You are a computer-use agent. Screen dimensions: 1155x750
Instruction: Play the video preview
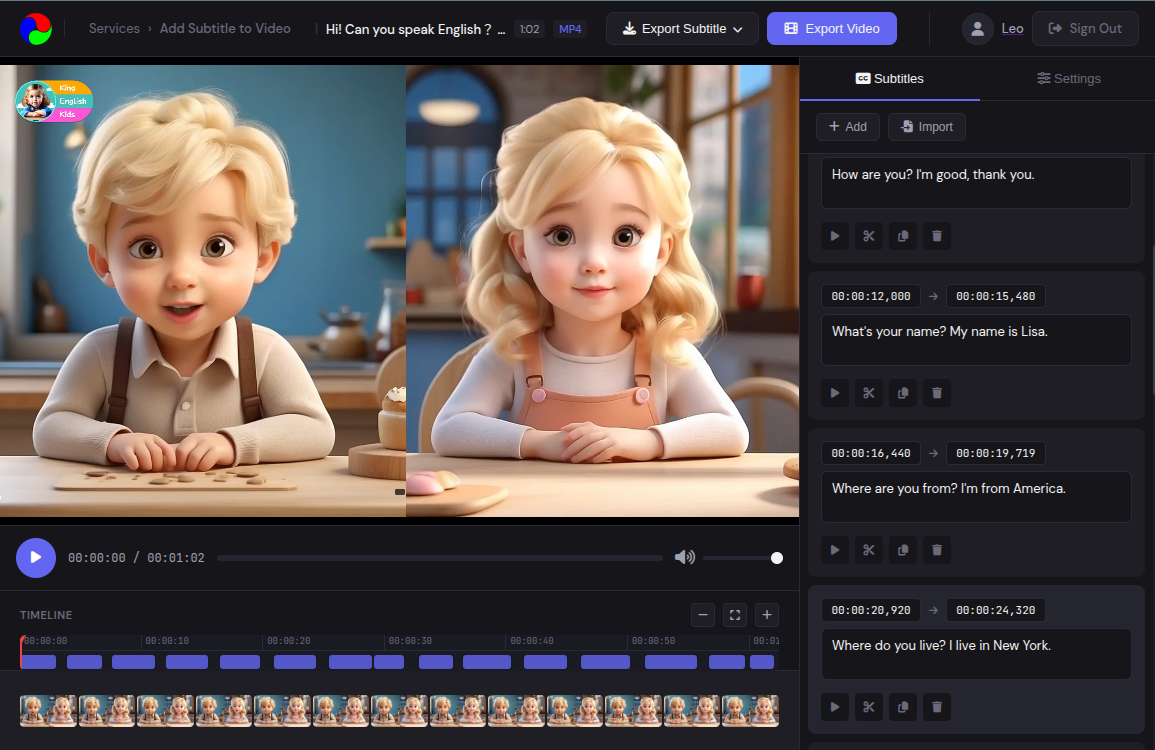(x=36, y=557)
